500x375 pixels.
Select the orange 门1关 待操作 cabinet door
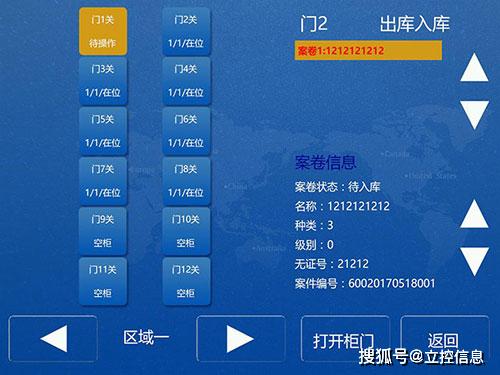click(103, 31)
